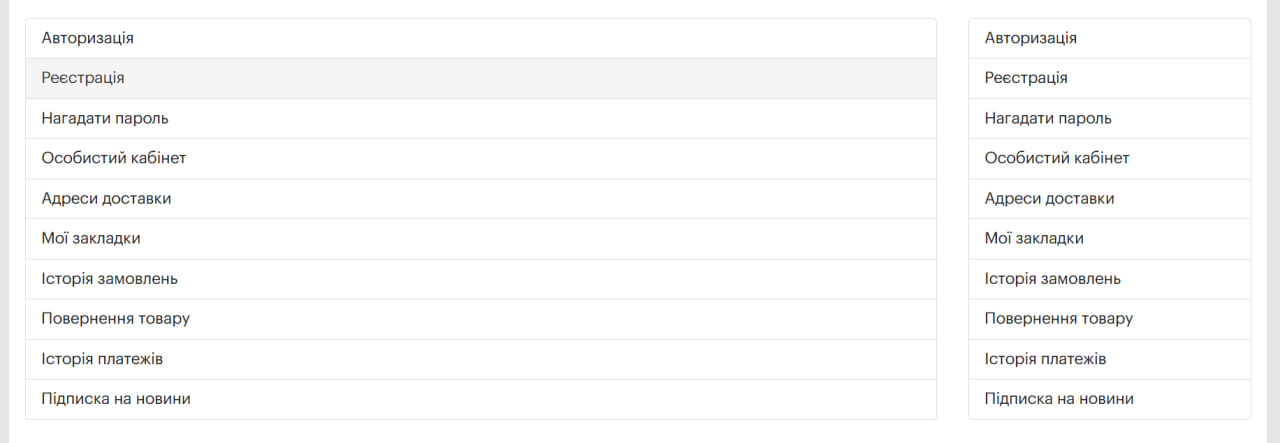This screenshot has height=443, width=1280.
Task: View Історія платежів in the right sidebar
Action: click(x=1045, y=359)
